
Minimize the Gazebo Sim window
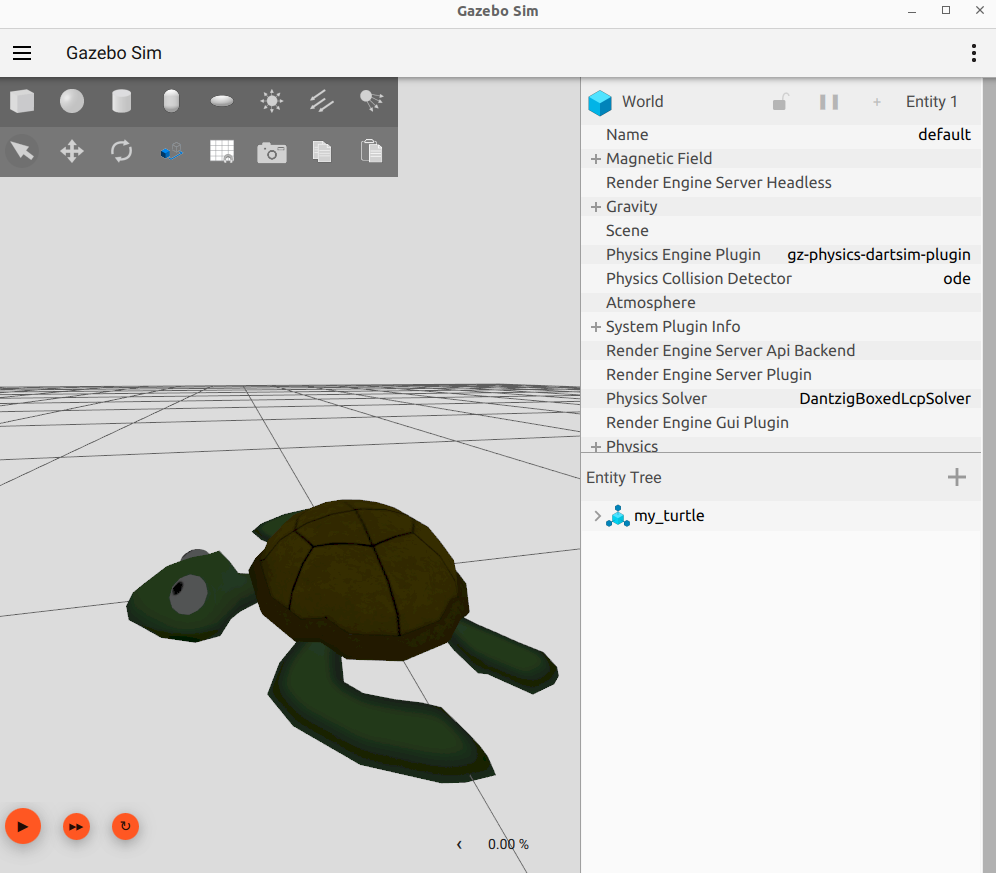tap(912, 11)
